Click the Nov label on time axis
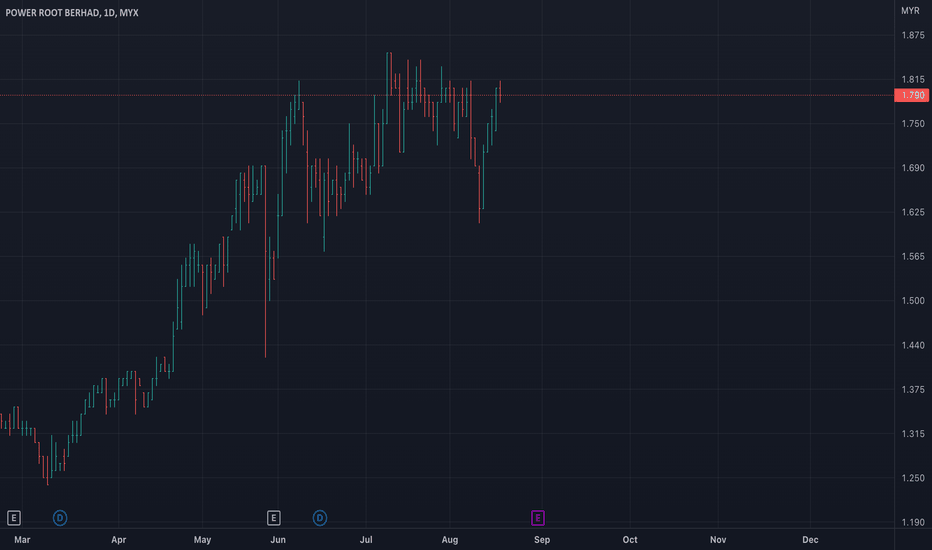Viewport: 932px width, 550px height. click(718, 540)
